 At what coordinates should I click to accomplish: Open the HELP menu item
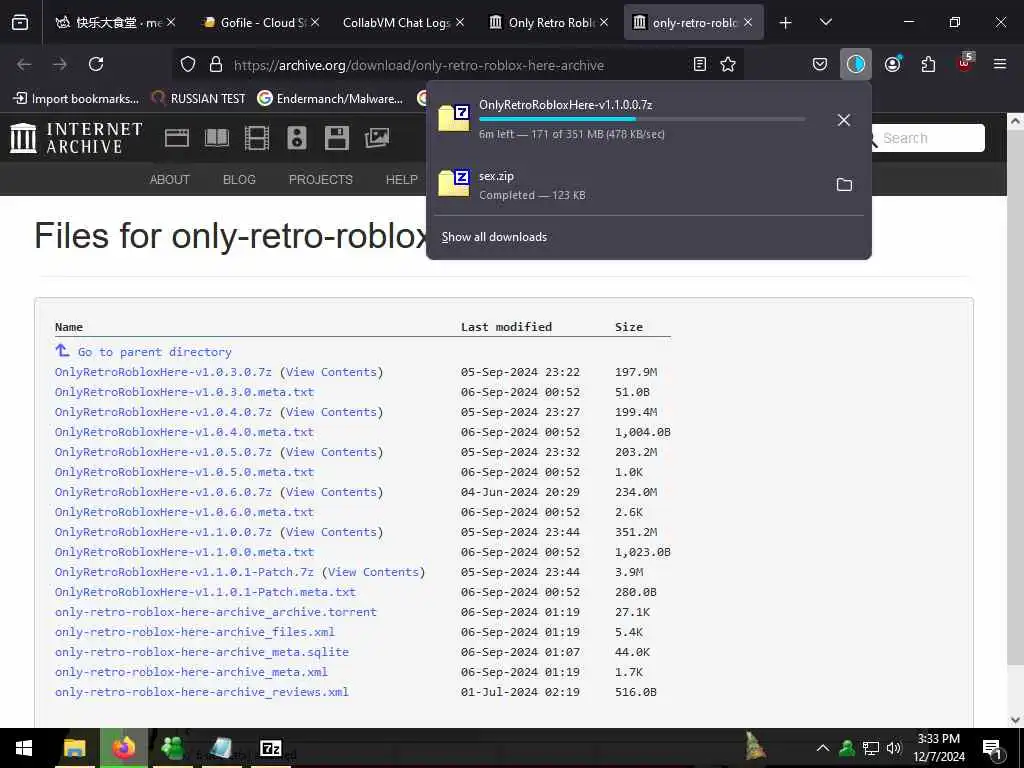pos(402,180)
